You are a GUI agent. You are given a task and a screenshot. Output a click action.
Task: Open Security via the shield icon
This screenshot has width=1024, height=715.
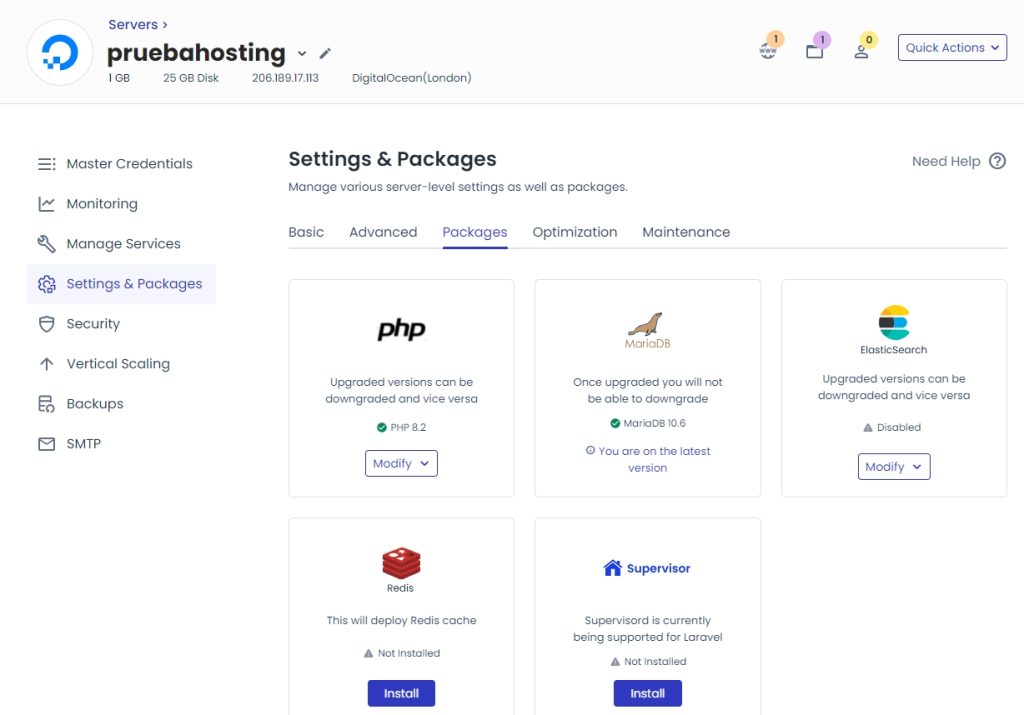pyautogui.click(x=46, y=324)
